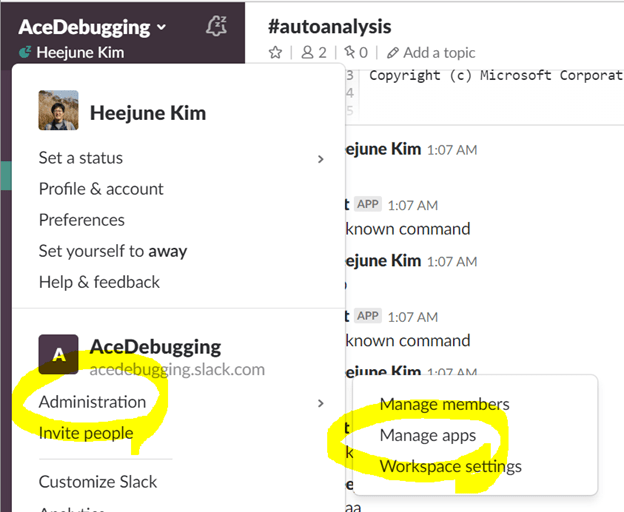Click Heejune Kim's profile photo
Viewport: 624px width, 512px height.
(58, 111)
